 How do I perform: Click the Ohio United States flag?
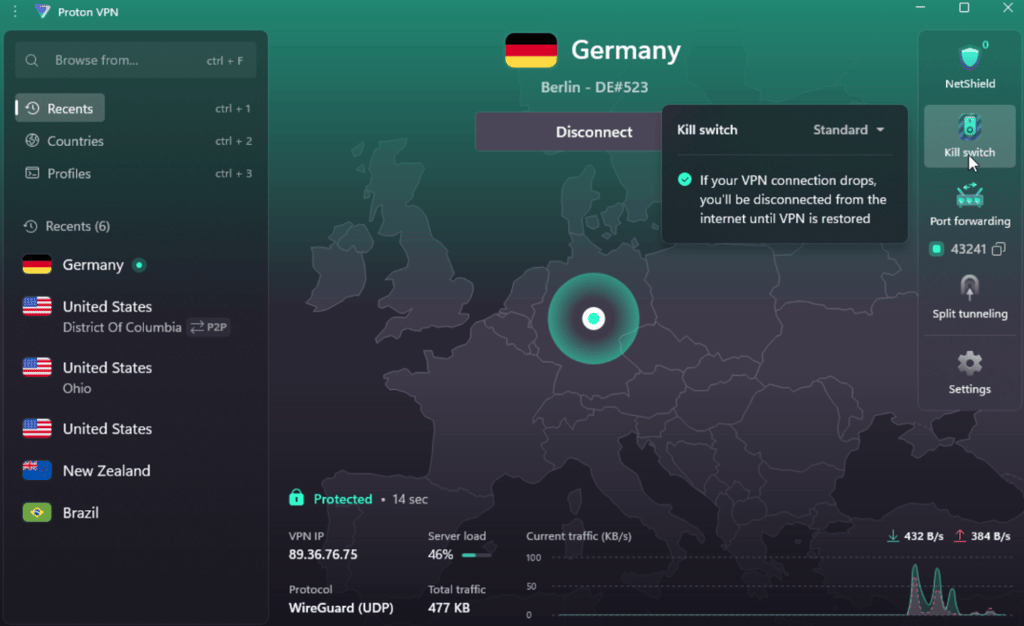[37, 368]
